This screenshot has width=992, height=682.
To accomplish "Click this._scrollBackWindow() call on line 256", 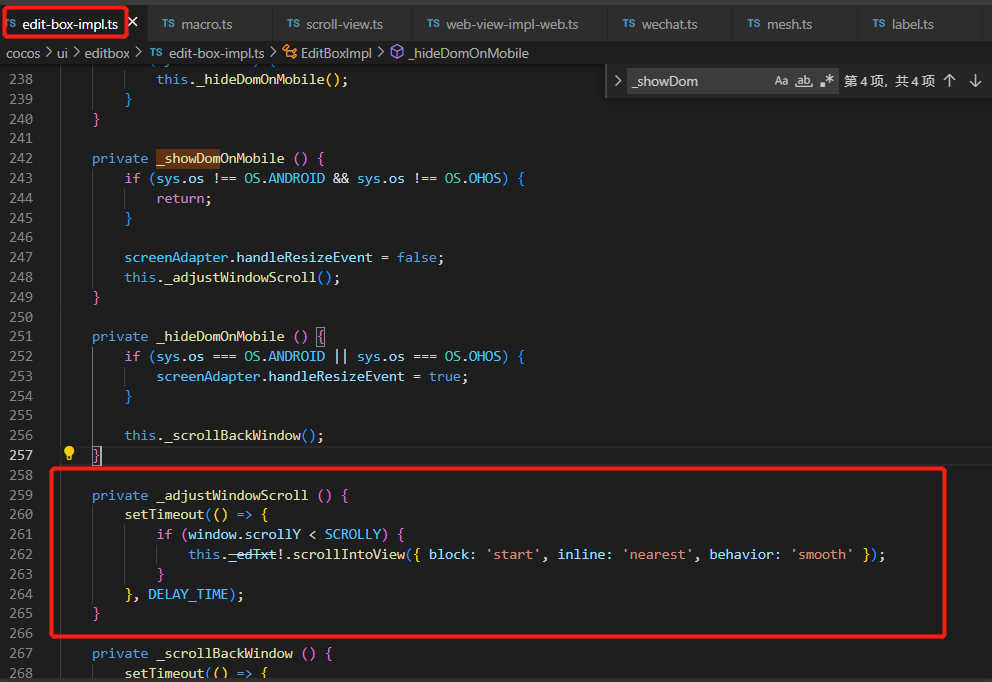I will click(224, 435).
